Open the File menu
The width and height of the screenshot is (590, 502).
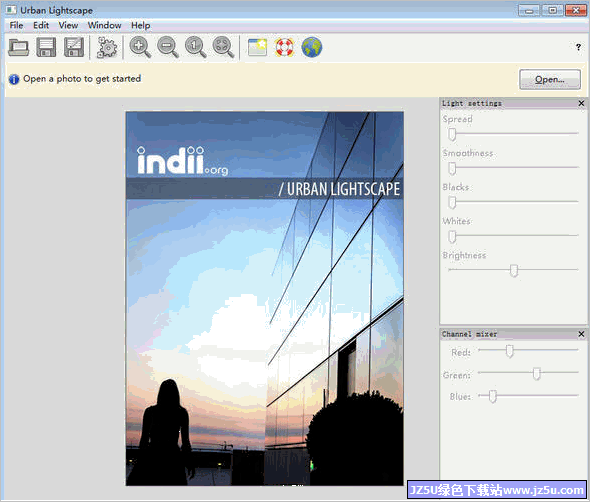coord(16,25)
